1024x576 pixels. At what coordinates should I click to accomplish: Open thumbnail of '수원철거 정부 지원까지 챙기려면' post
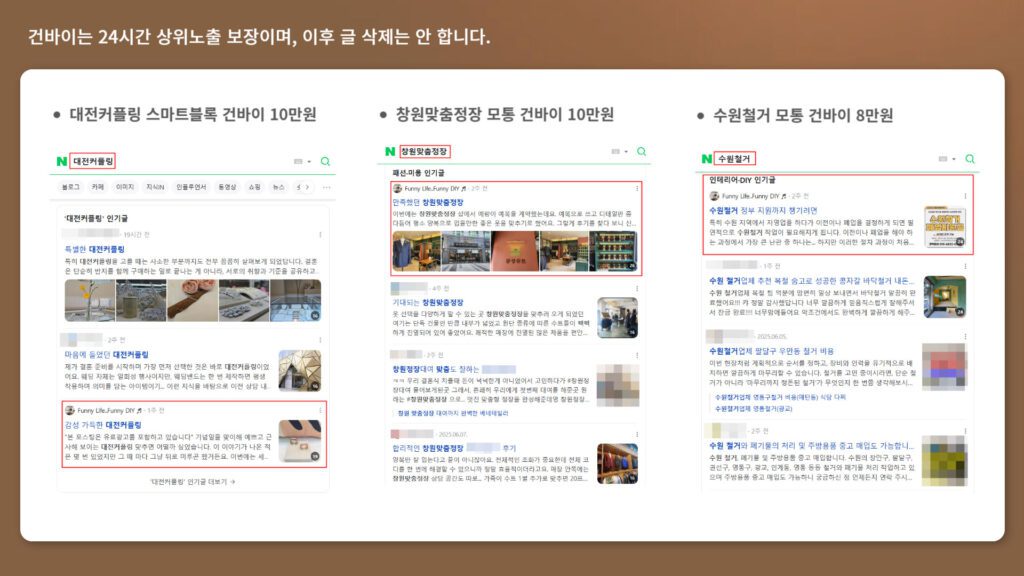tap(945, 227)
